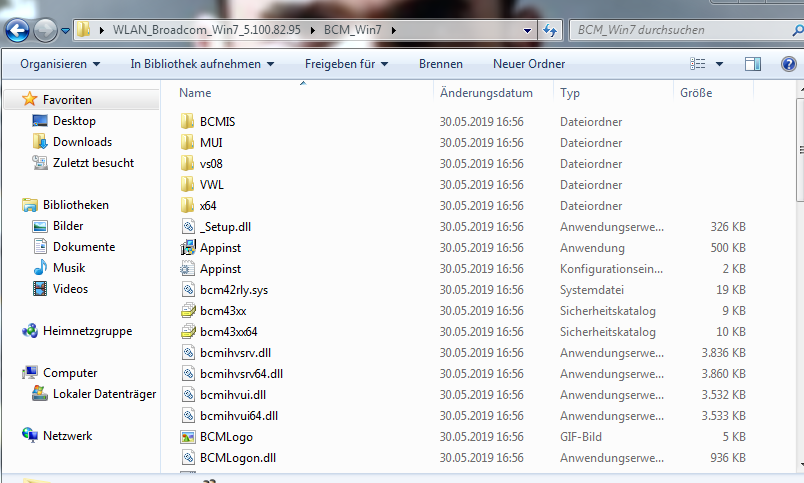This screenshot has width=804, height=483.
Task: Refresh the folder view
Action: click(x=550, y=31)
